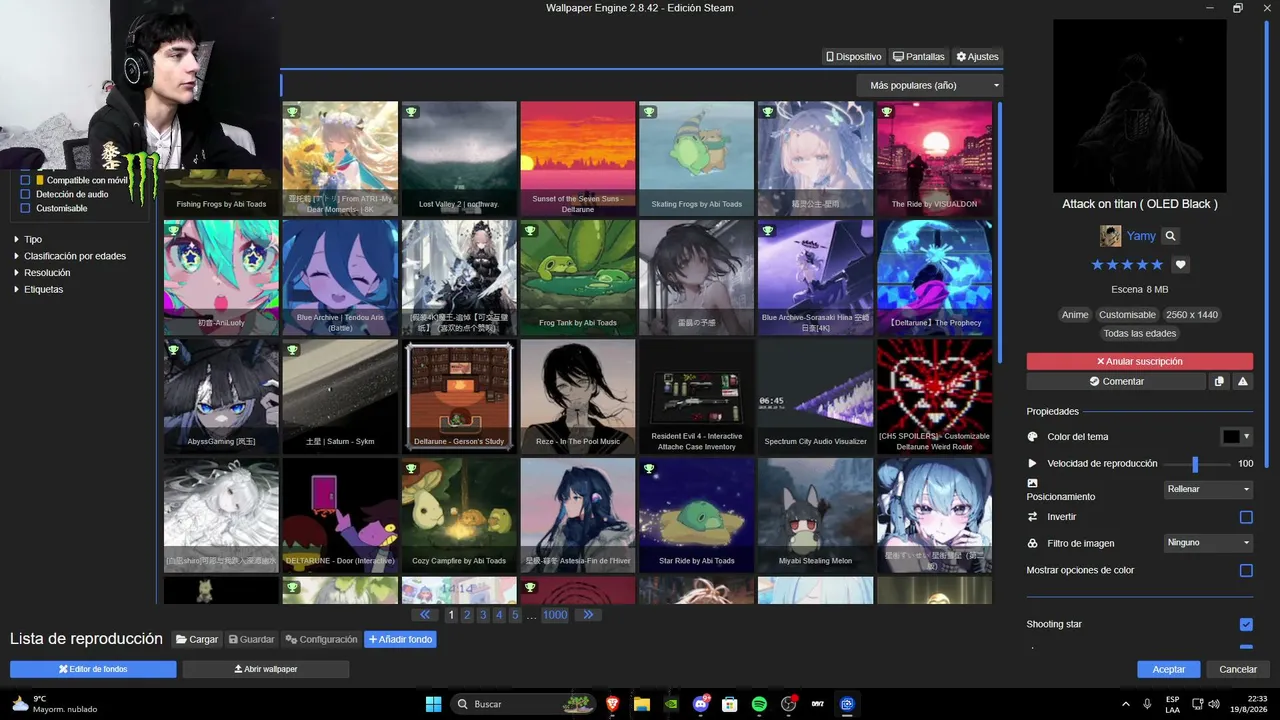Open Brave browser from the taskbar
The image size is (1280, 720).
tap(612, 704)
